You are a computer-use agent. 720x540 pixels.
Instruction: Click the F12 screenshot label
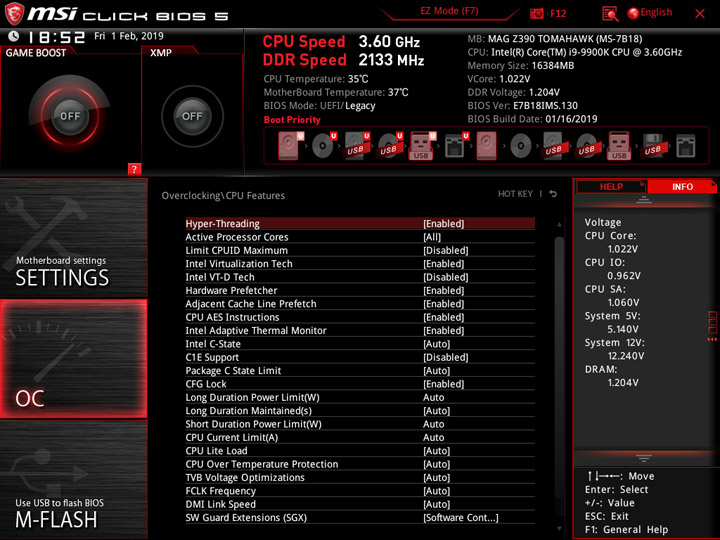tap(558, 13)
